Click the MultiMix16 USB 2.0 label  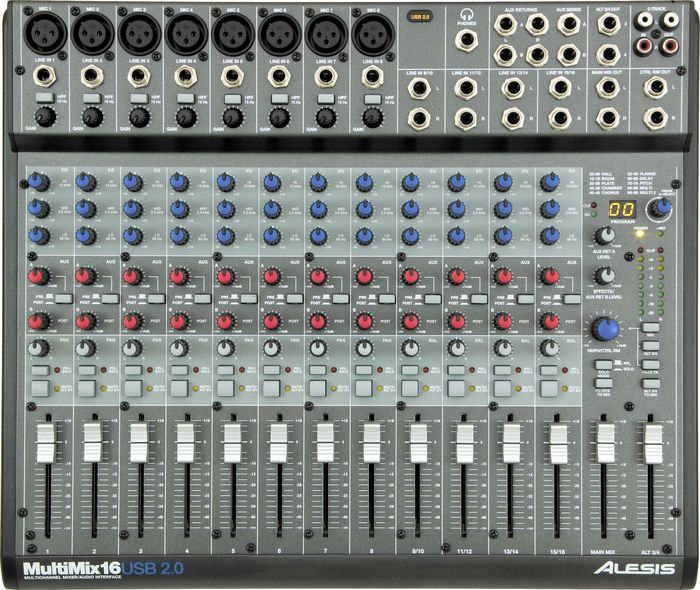(x=103, y=569)
